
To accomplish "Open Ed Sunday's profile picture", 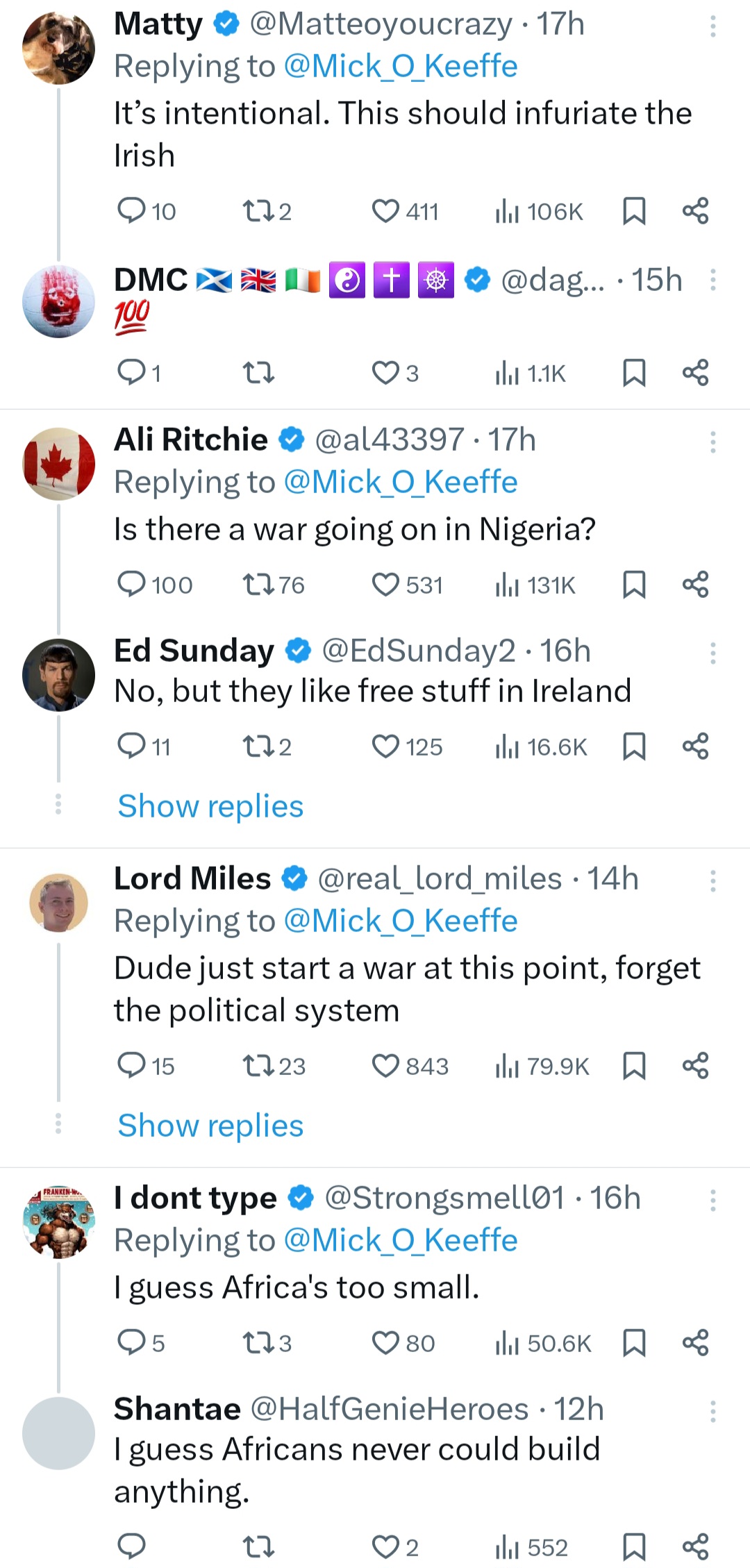I will [59, 675].
